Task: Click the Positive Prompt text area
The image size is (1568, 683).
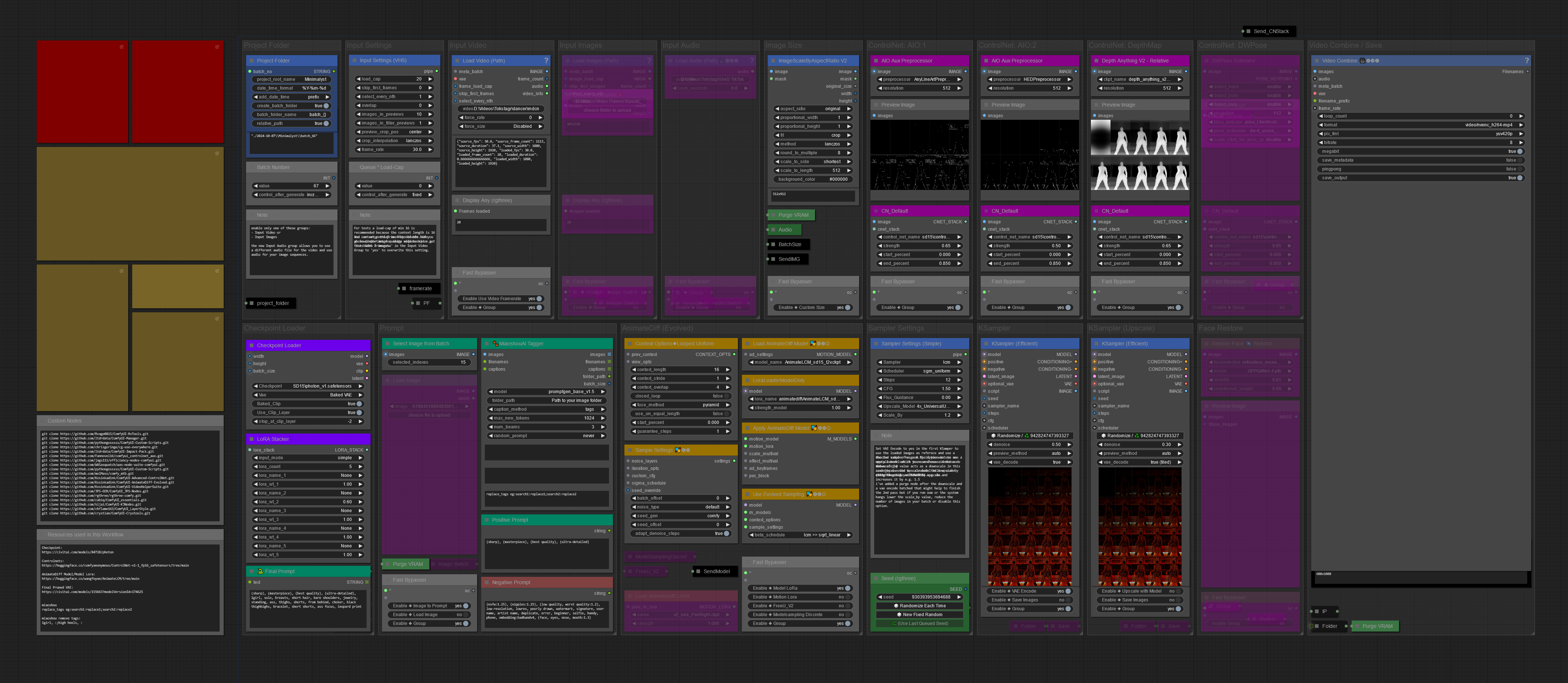Action: [547, 553]
